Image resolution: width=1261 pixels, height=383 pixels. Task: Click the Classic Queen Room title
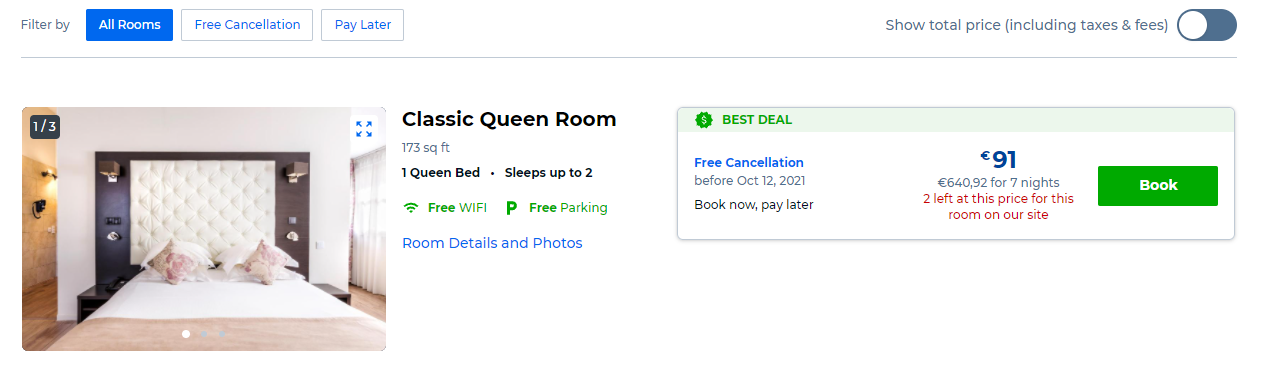(x=509, y=119)
